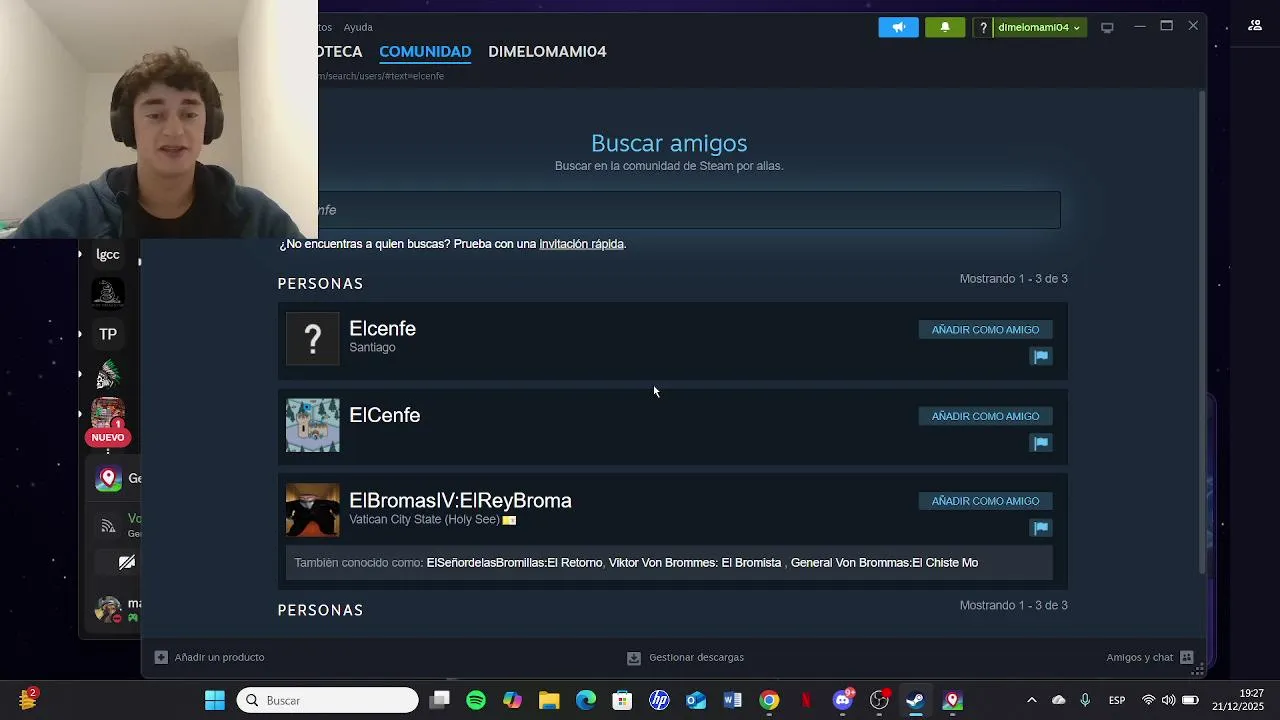
Task: Click the taskbar Buscar search box
Action: 328,700
